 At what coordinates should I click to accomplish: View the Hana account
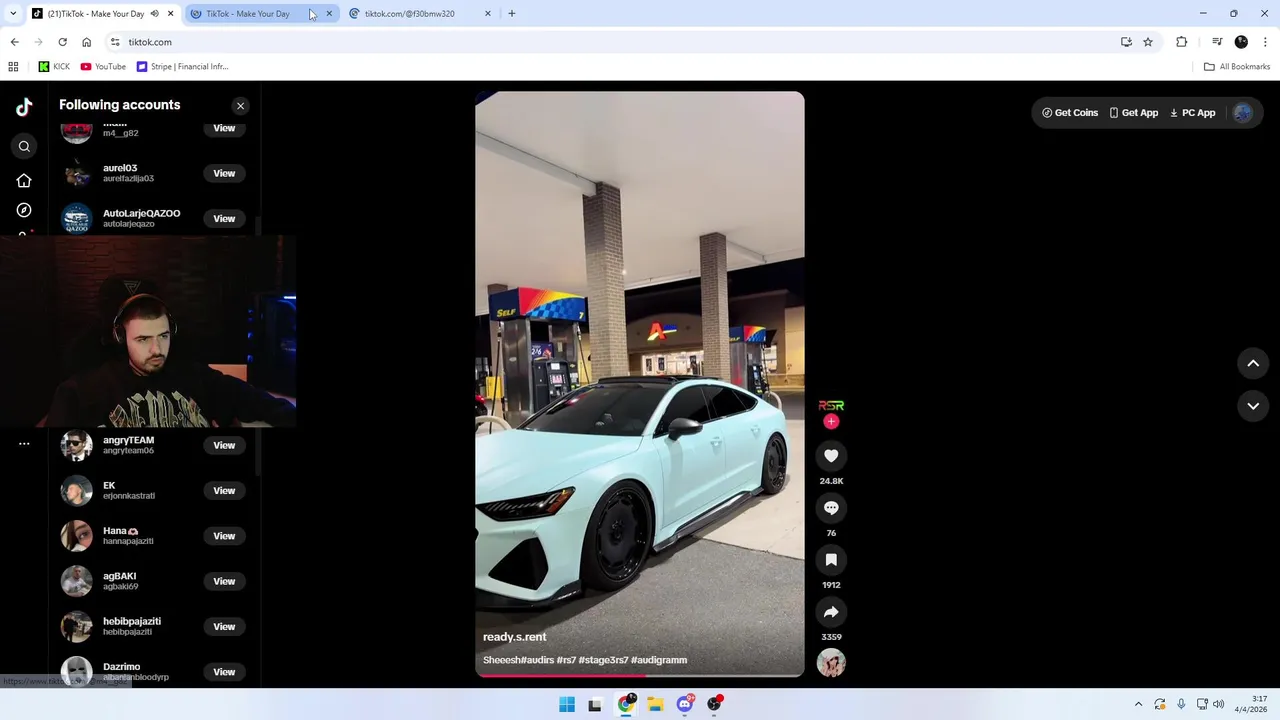224,536
